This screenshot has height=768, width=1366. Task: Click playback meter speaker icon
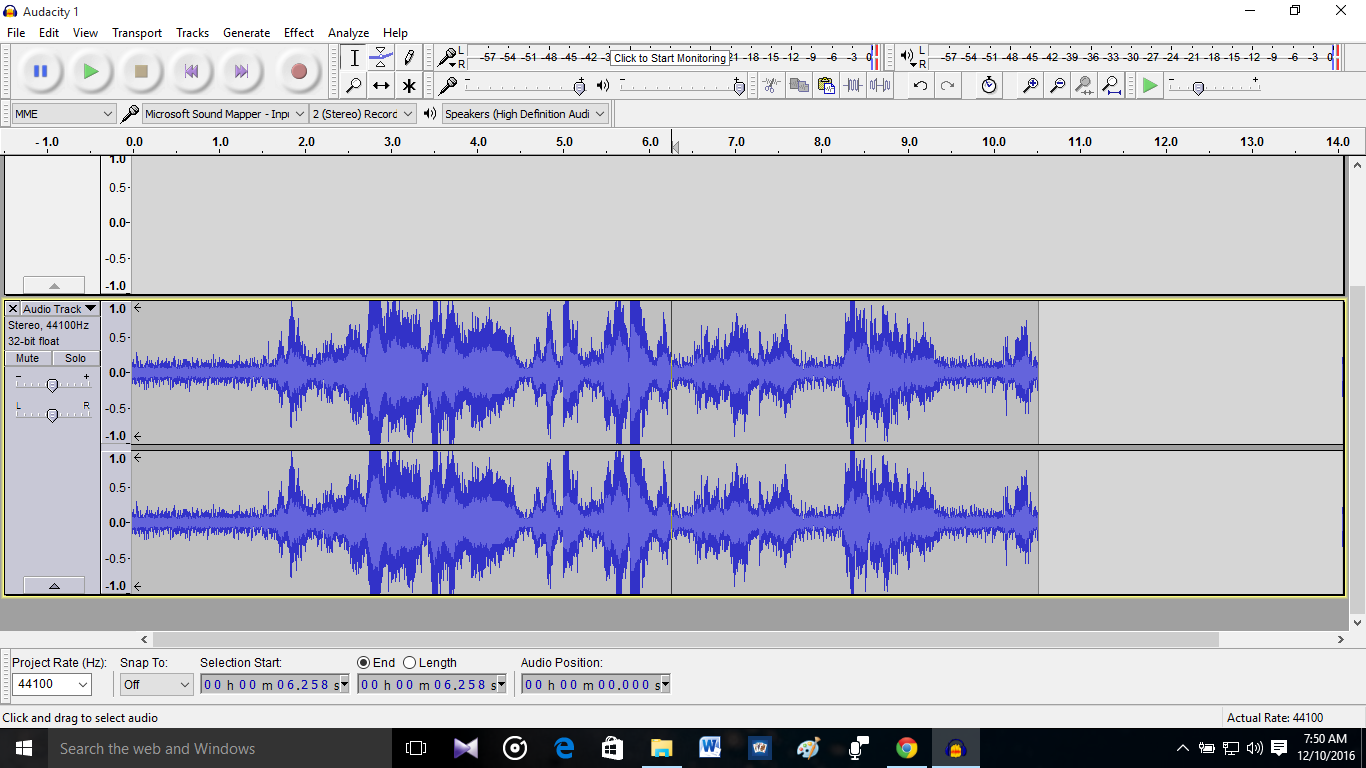(x=907, y=57)
